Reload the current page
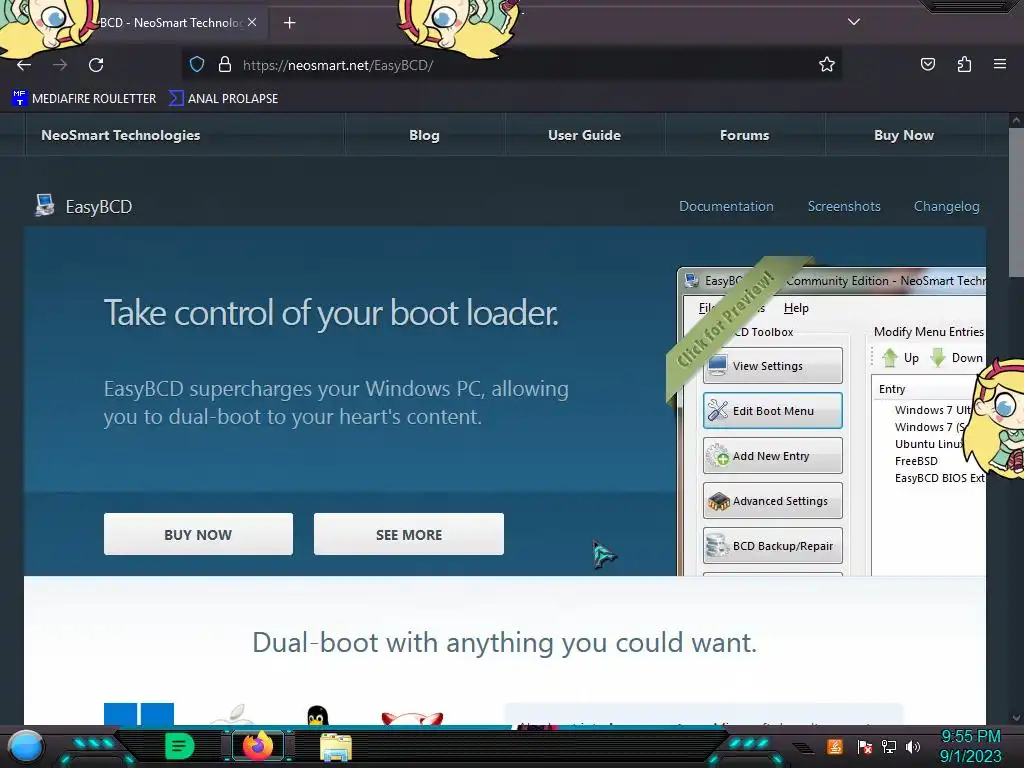 tap(96, 65)
